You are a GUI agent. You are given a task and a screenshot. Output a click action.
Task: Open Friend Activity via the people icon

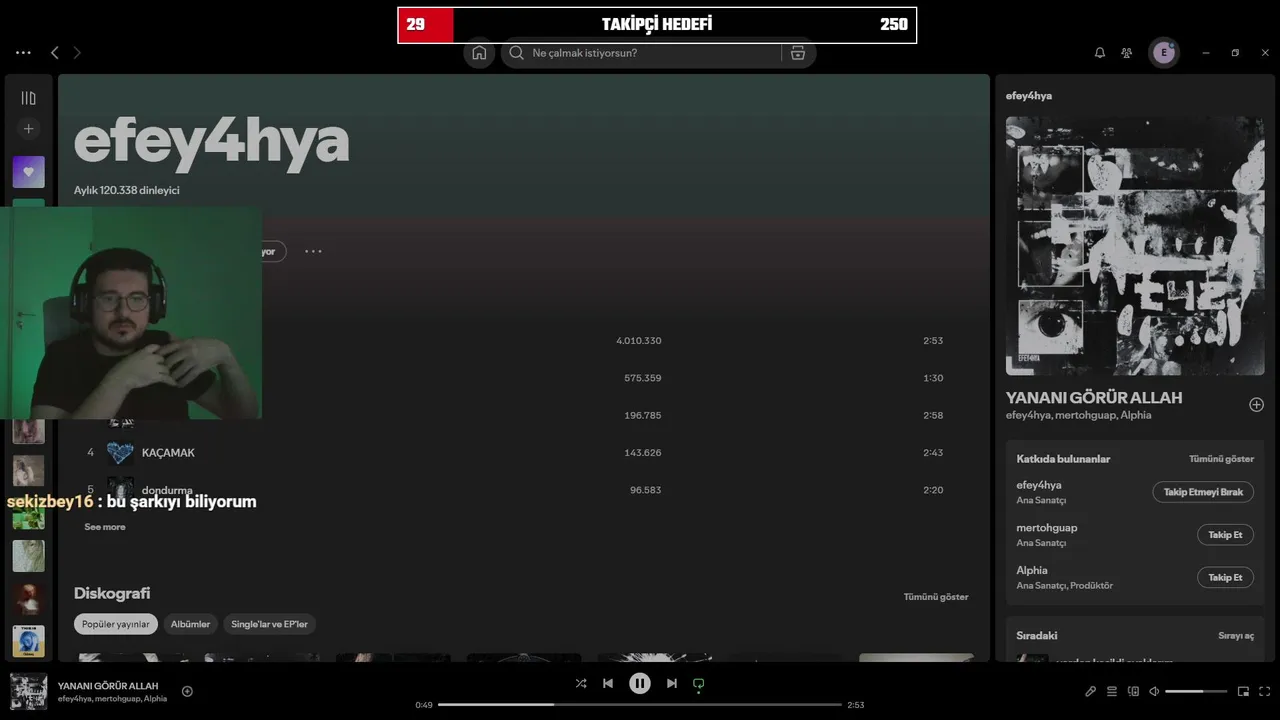click(1127, 53)
